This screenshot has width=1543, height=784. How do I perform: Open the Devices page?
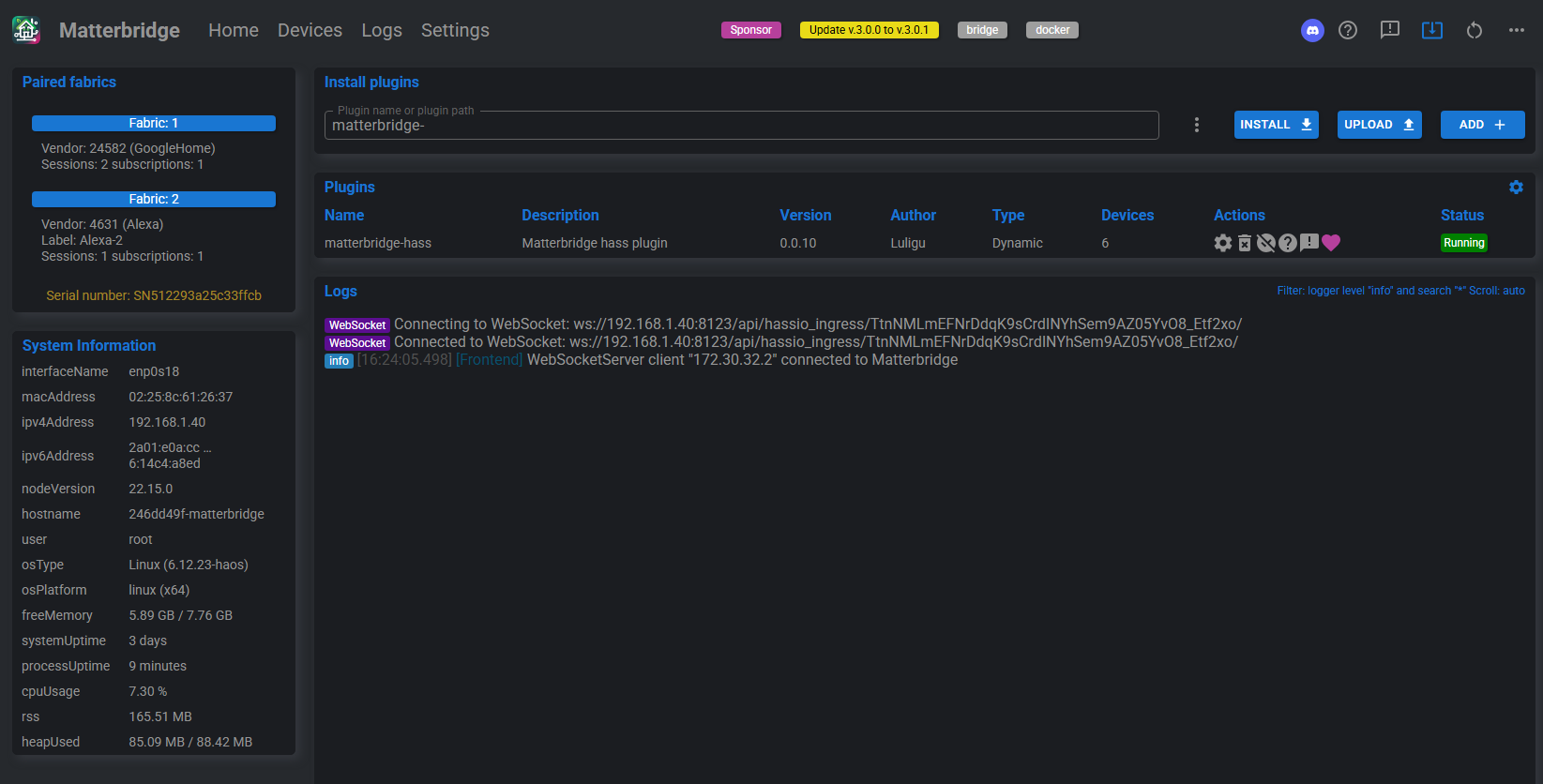[310, 30]
